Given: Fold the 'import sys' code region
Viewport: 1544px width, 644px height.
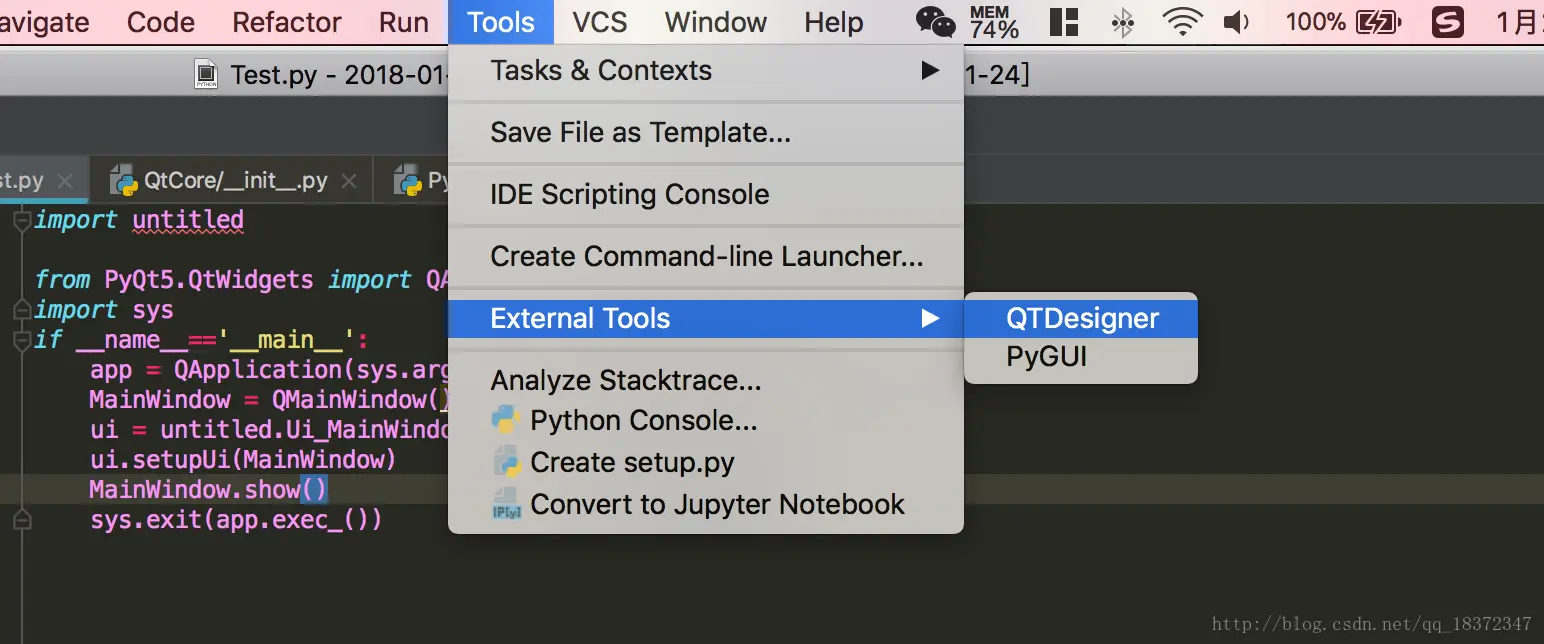Looking at the screenshot, I should pyautogui.click(x=22, y=310).
